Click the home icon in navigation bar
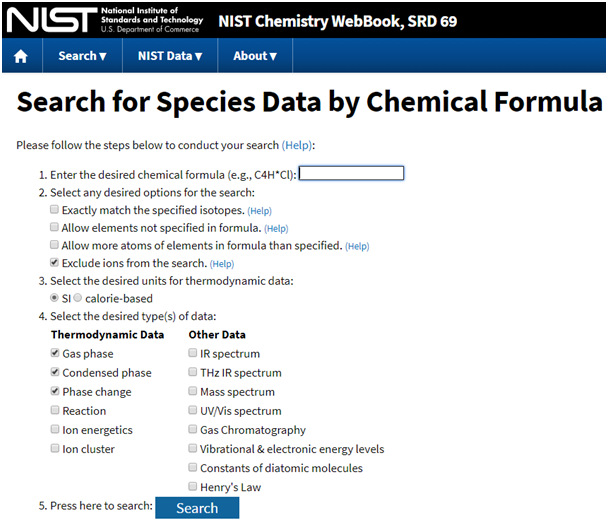The width and height of the screenshot is (608, 532). click(21, 56)
